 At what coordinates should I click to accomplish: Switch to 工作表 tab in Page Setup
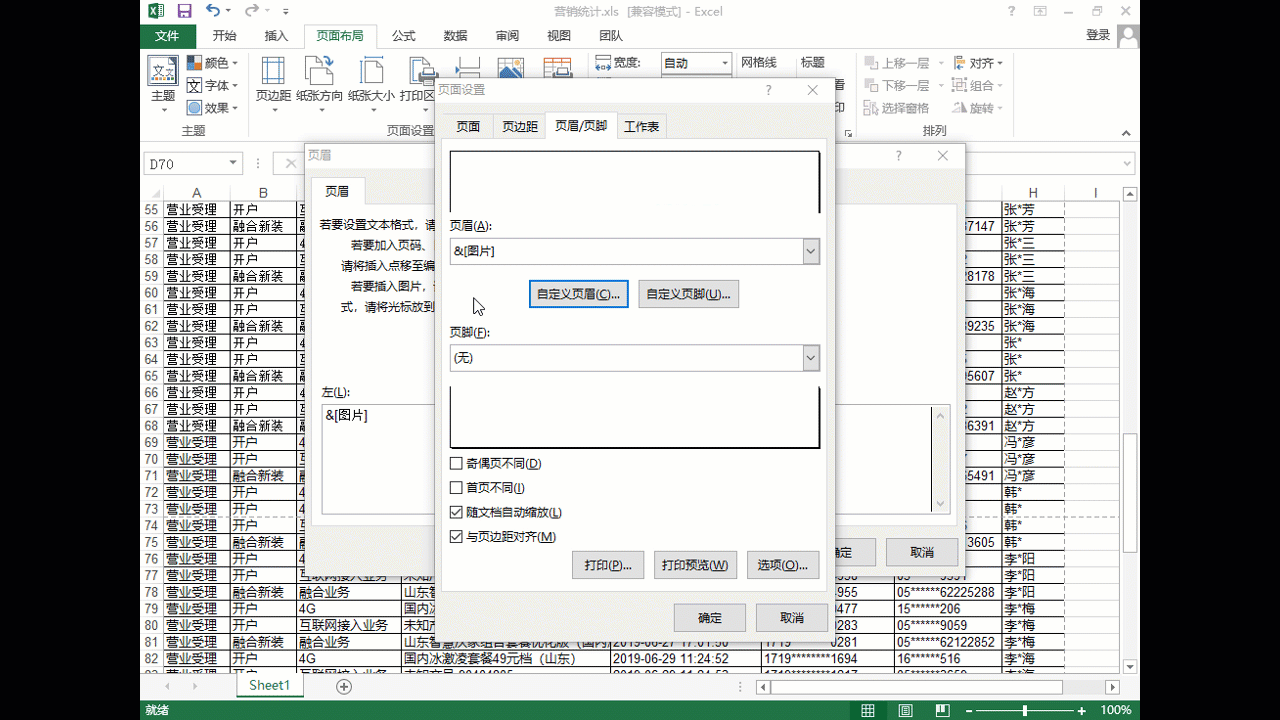641,126
